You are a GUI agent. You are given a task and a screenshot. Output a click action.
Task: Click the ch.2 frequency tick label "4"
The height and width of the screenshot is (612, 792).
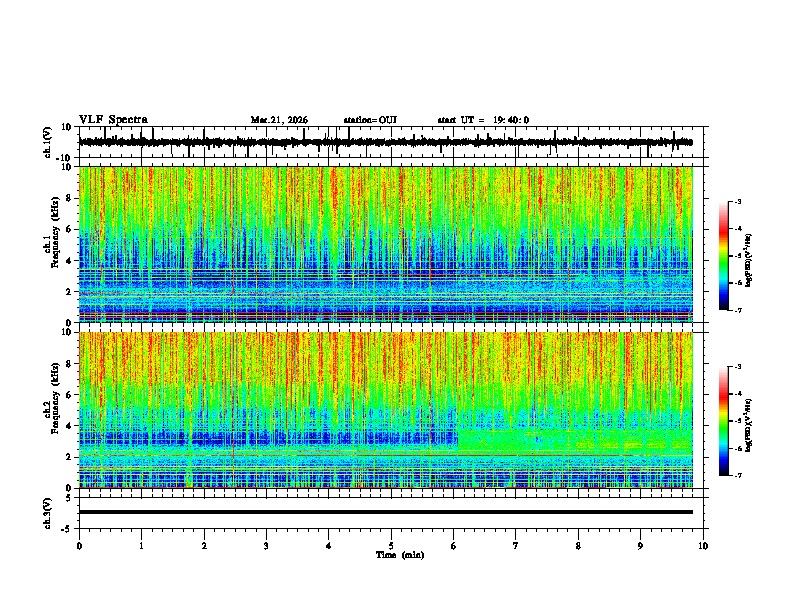(70, 426)
